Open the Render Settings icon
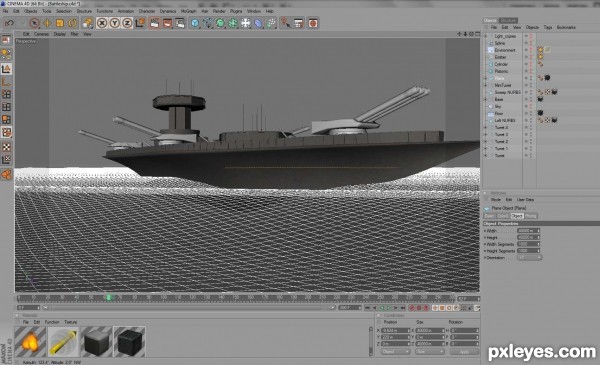This screenshot has height=365, width=600. (x=180, y=23)
